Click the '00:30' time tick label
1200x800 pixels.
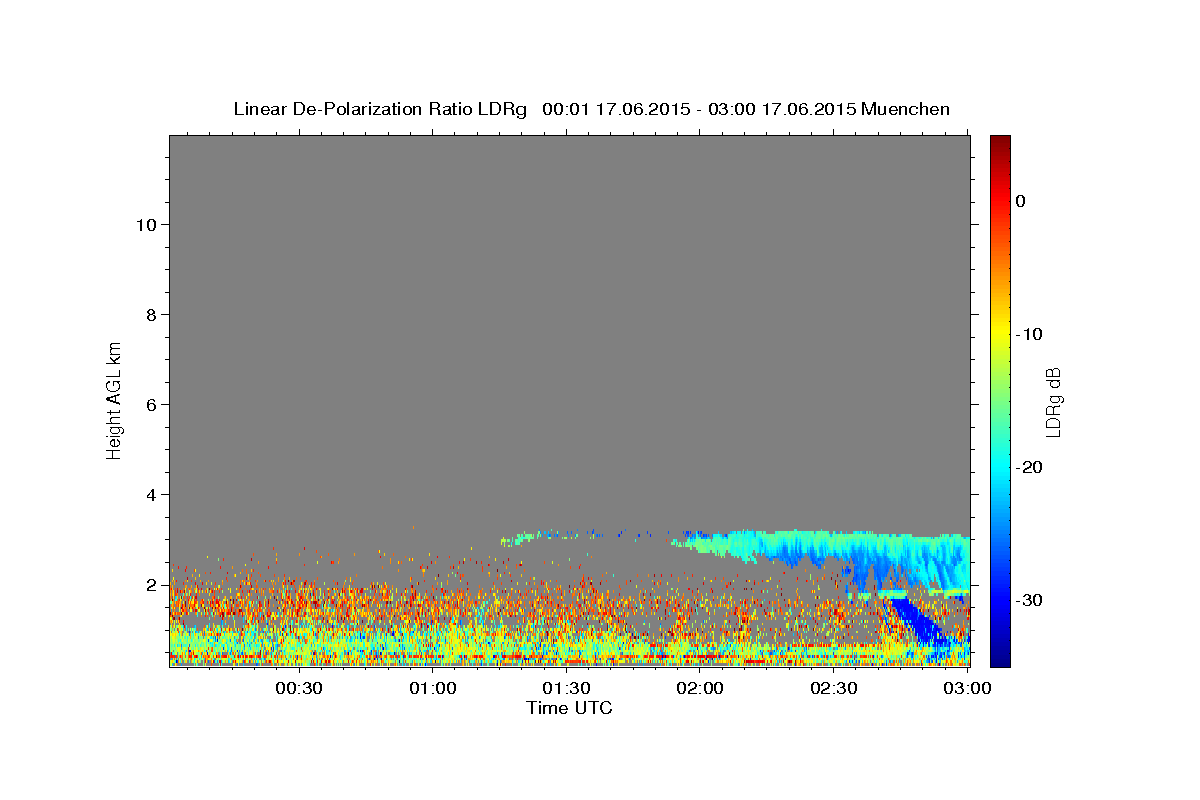click(298, 688)
